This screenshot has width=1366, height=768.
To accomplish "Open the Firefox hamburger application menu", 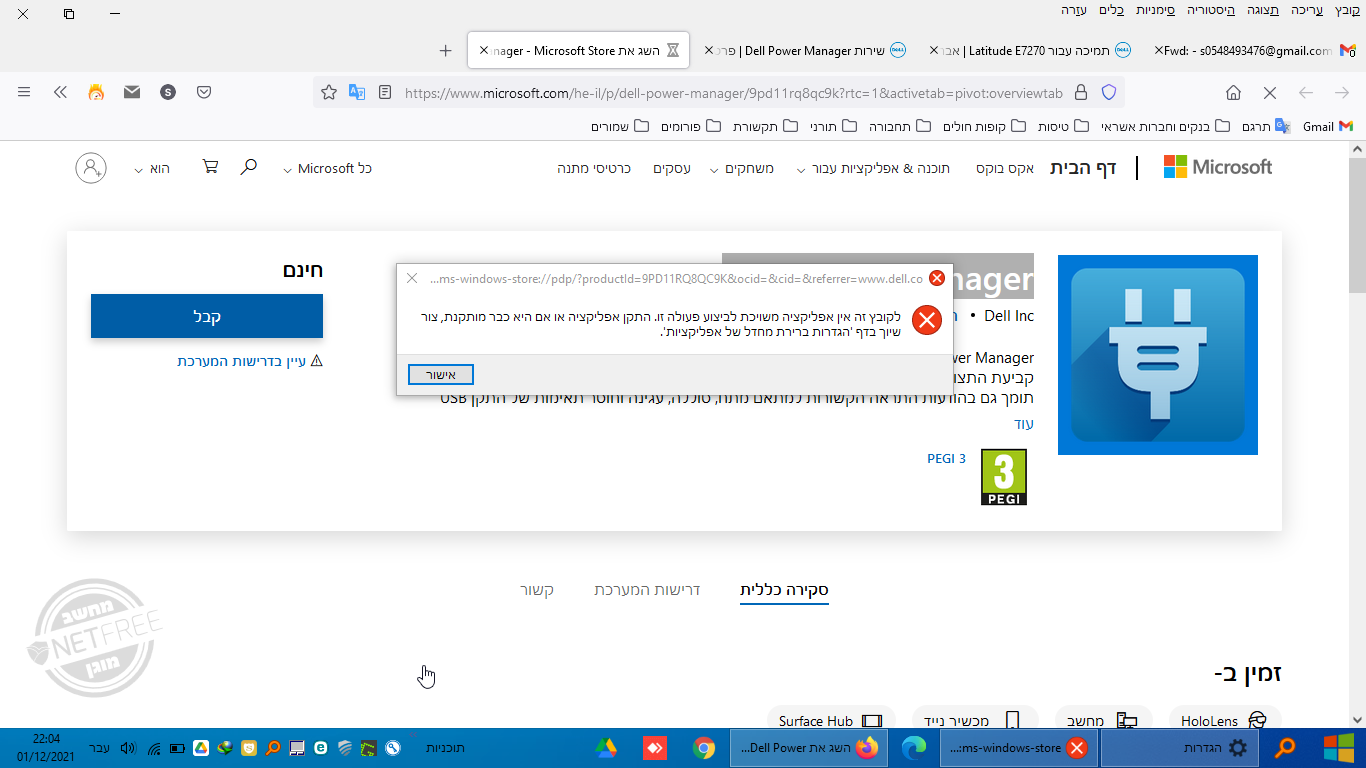I will (x=24, y=92).
